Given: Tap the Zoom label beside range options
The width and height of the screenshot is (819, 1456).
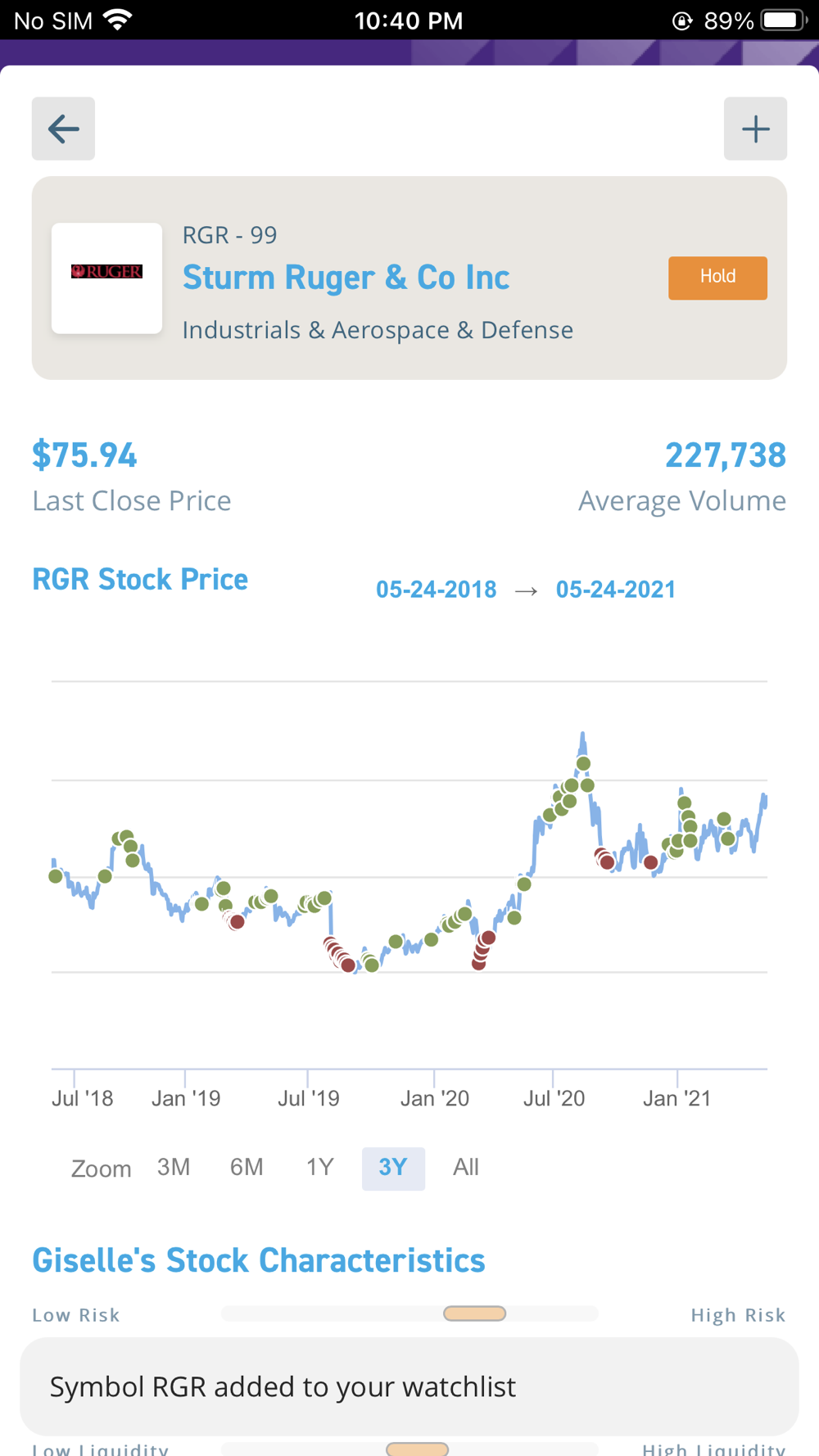Looking at the screenshot, I should (101, 1169).
